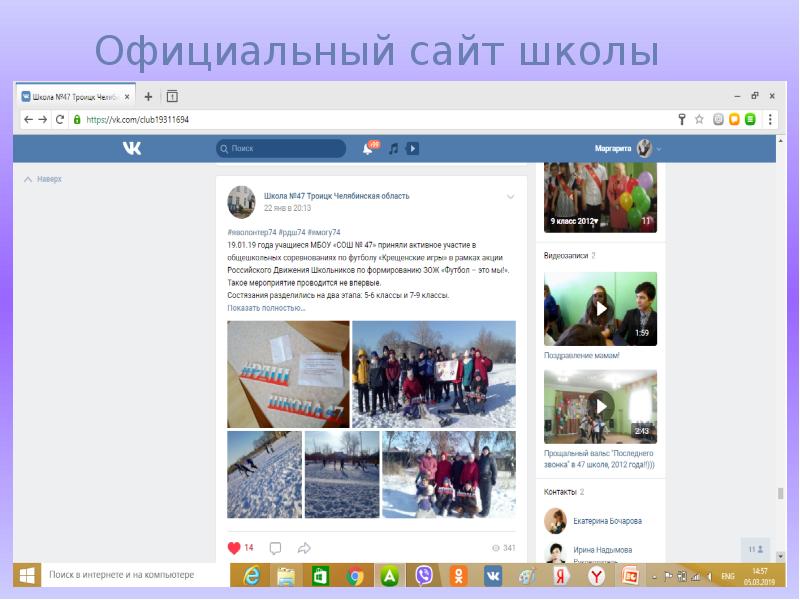Play the 'Поздравление мамам!' video
The width and height of the screenshot is (800, 600).
click(x=600, y=309)
